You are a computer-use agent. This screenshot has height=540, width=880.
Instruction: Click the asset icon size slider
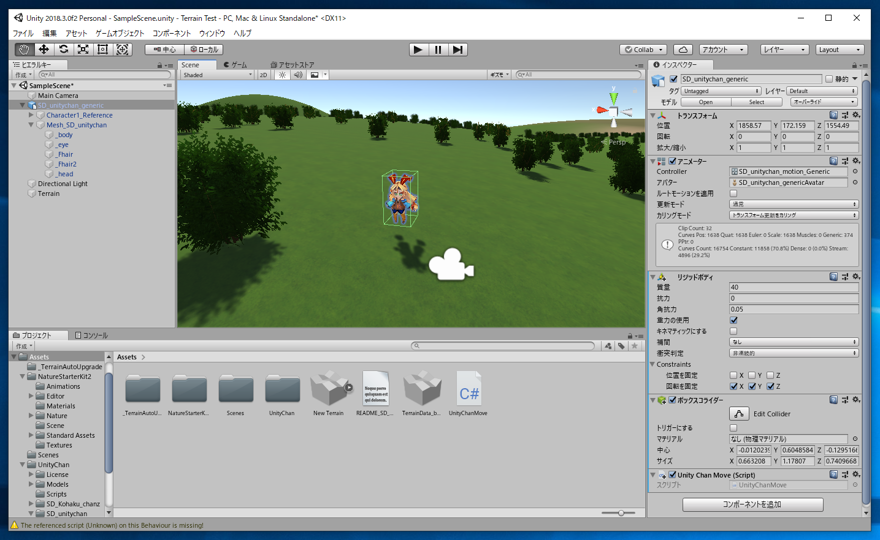[620, 513]
